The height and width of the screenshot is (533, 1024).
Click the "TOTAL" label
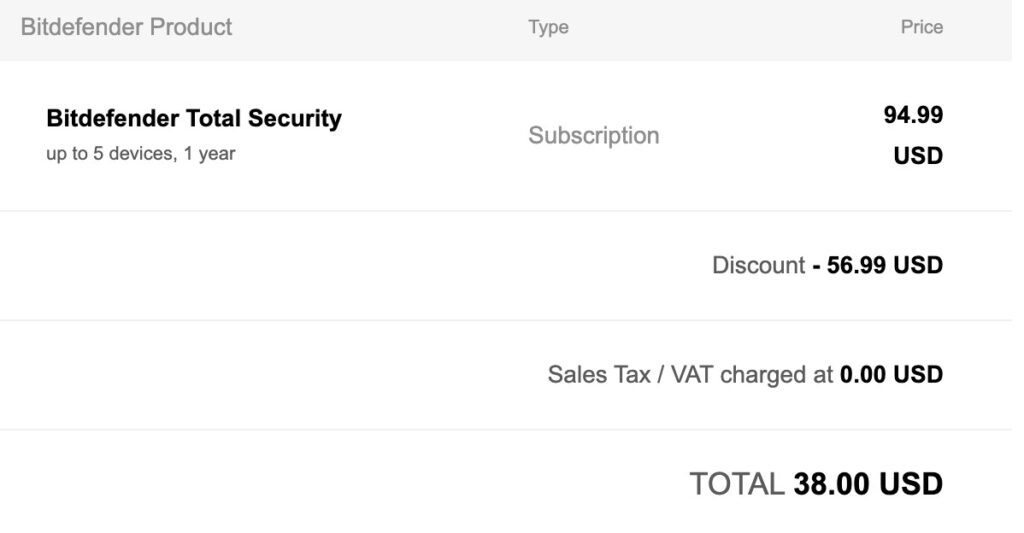(737, 484)
